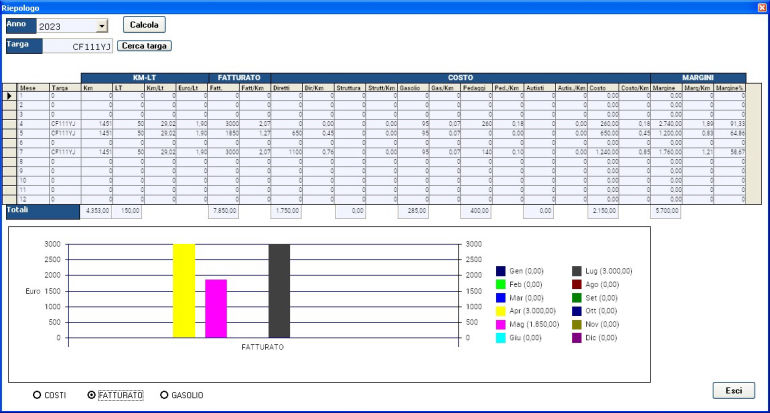The image size is (770, 413).
Task: Click the Km column header
Action: tap(96, 87)
